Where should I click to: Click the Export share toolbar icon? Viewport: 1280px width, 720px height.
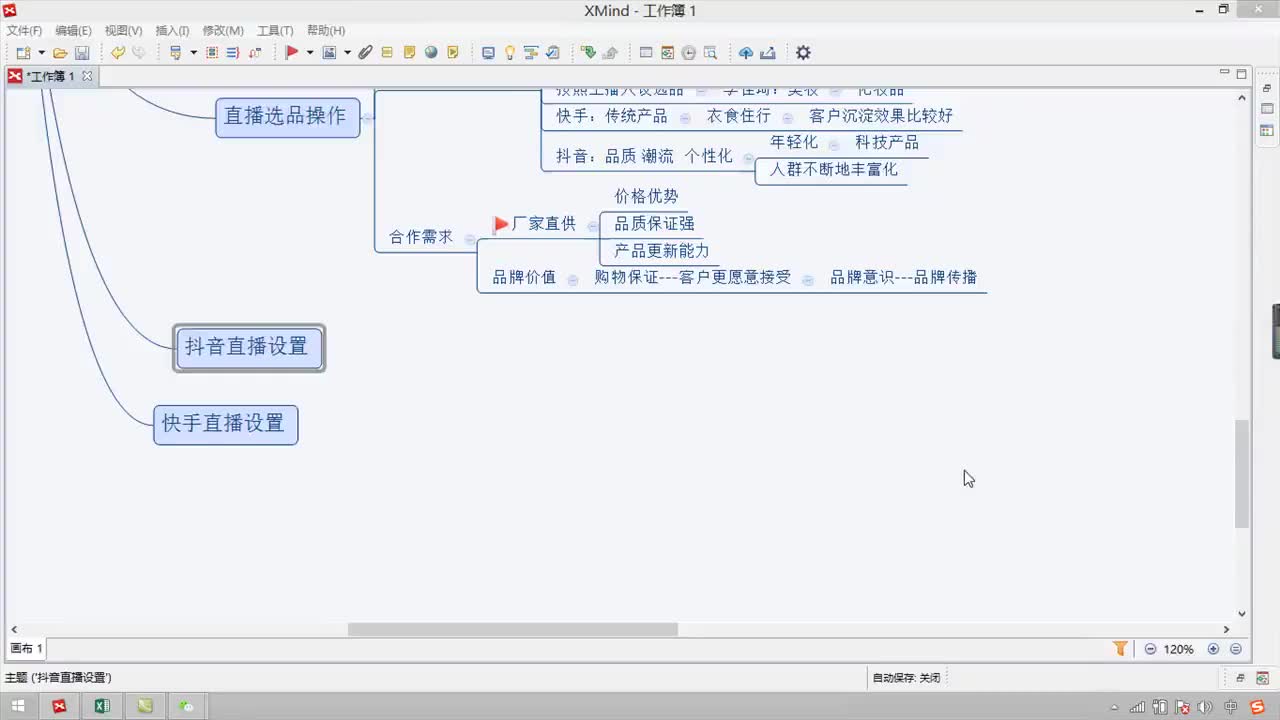tap(768, 53)
